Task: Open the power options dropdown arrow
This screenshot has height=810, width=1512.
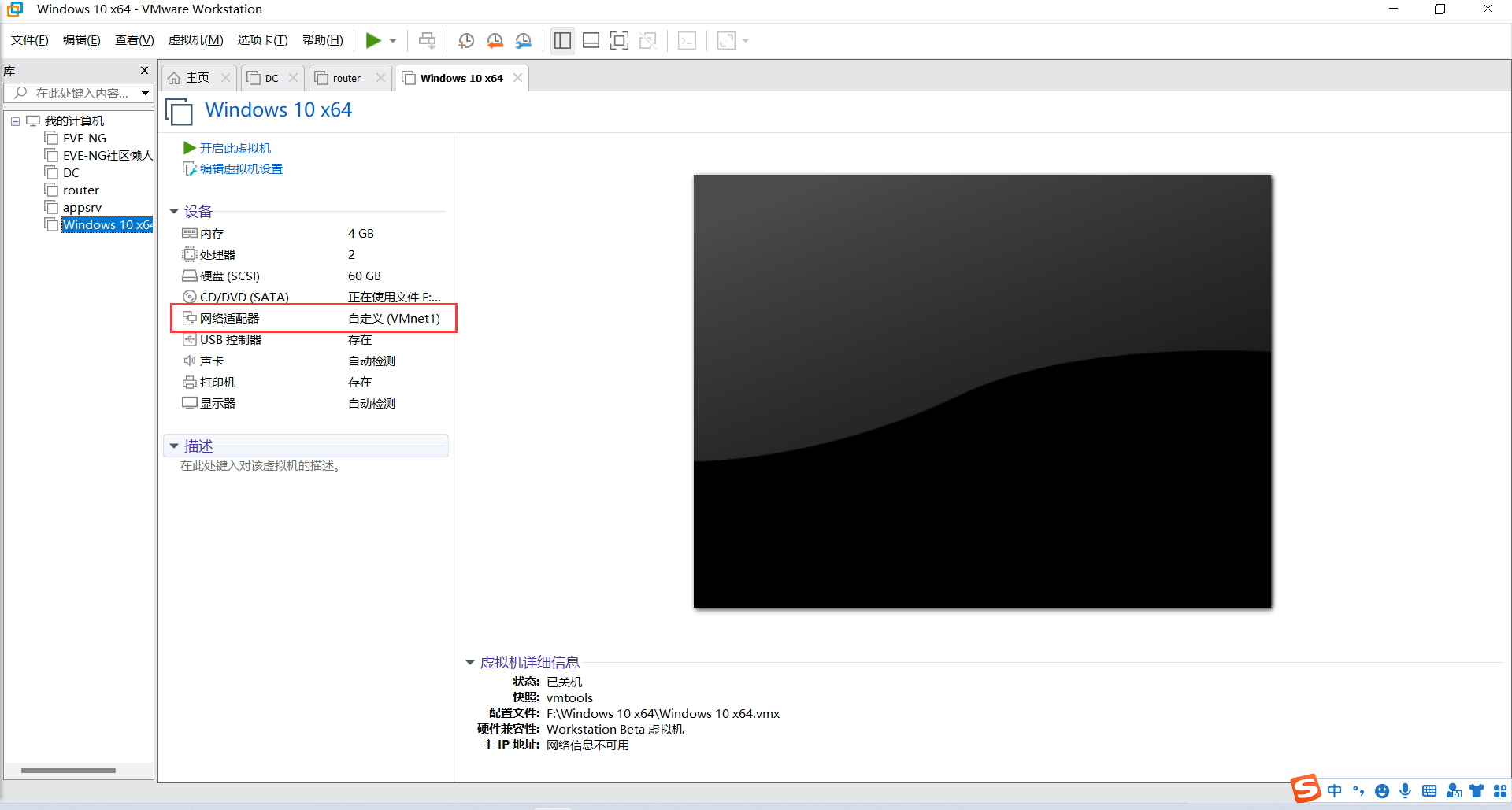Action: point(393,41)
